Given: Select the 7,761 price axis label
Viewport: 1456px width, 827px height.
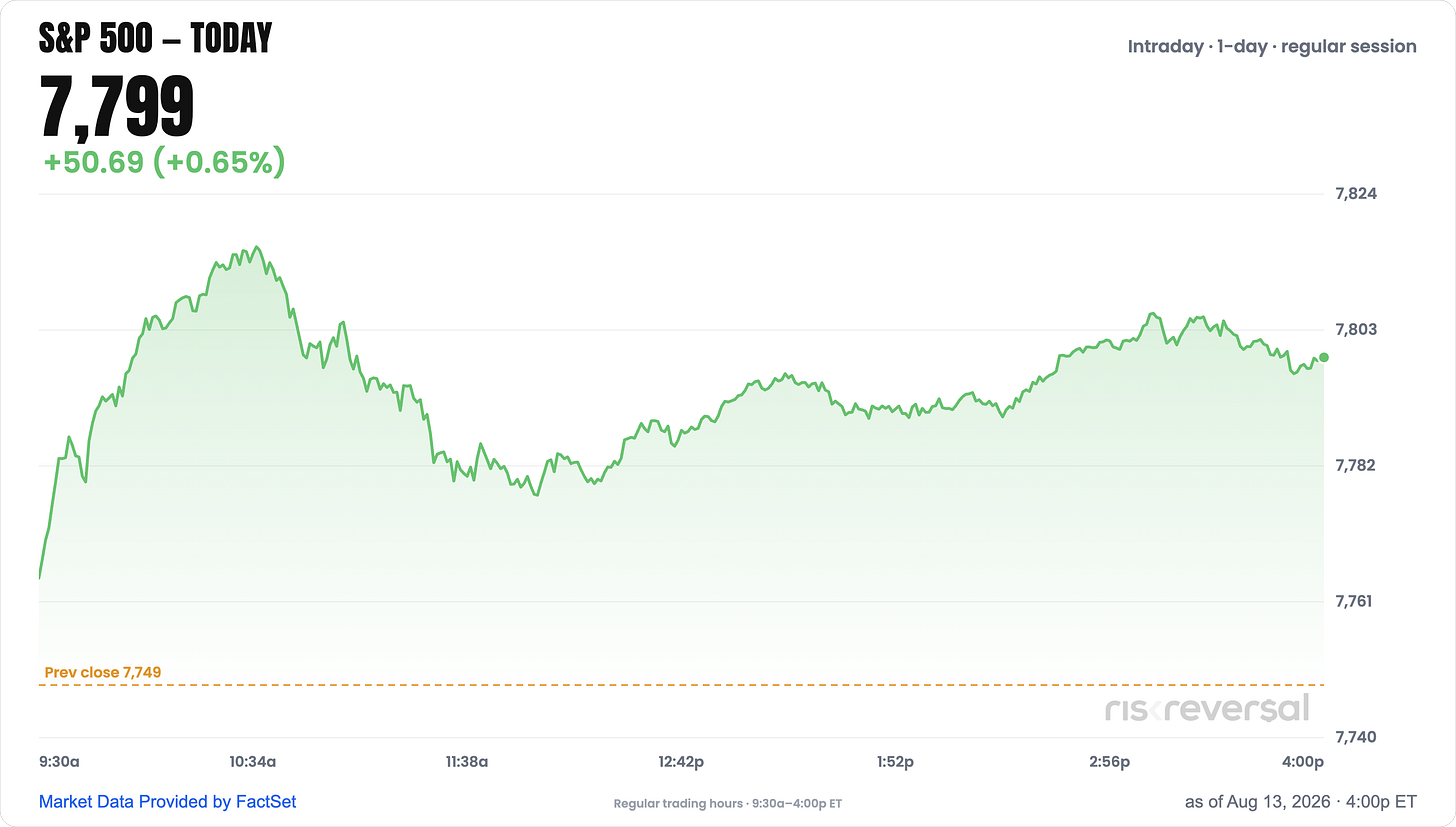Looking at the screenshot, I should tap(1356, 601).
